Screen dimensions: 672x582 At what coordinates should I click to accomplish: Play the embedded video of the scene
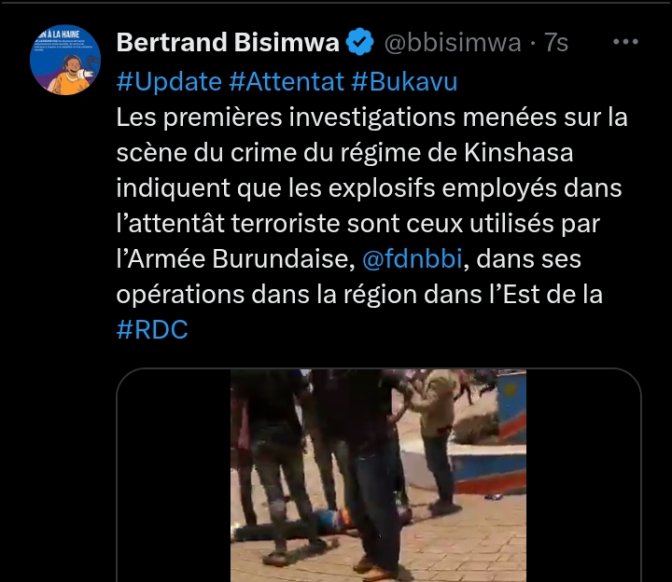pos(378,475)
